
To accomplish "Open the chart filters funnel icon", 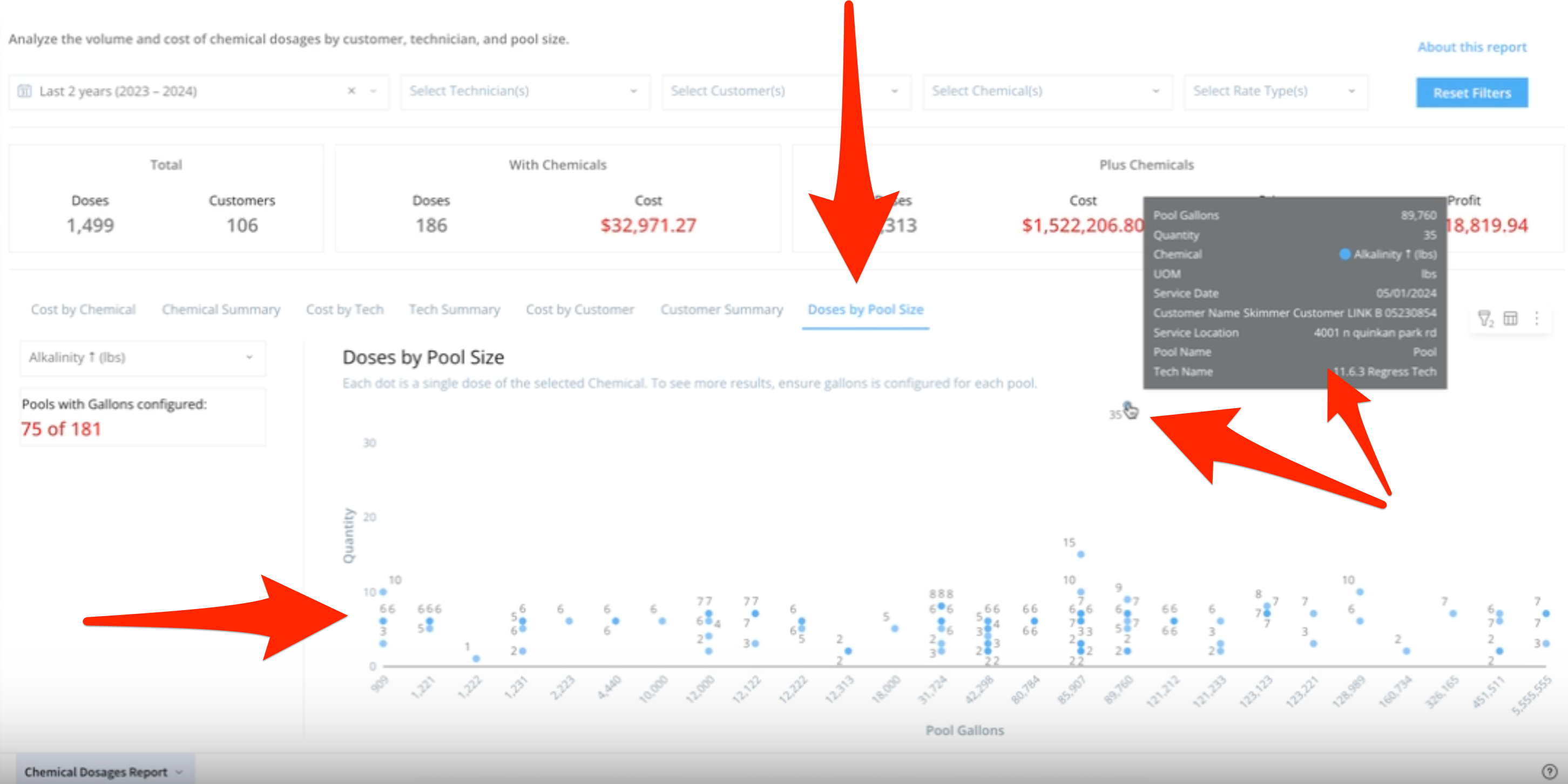I will 1485,319.
